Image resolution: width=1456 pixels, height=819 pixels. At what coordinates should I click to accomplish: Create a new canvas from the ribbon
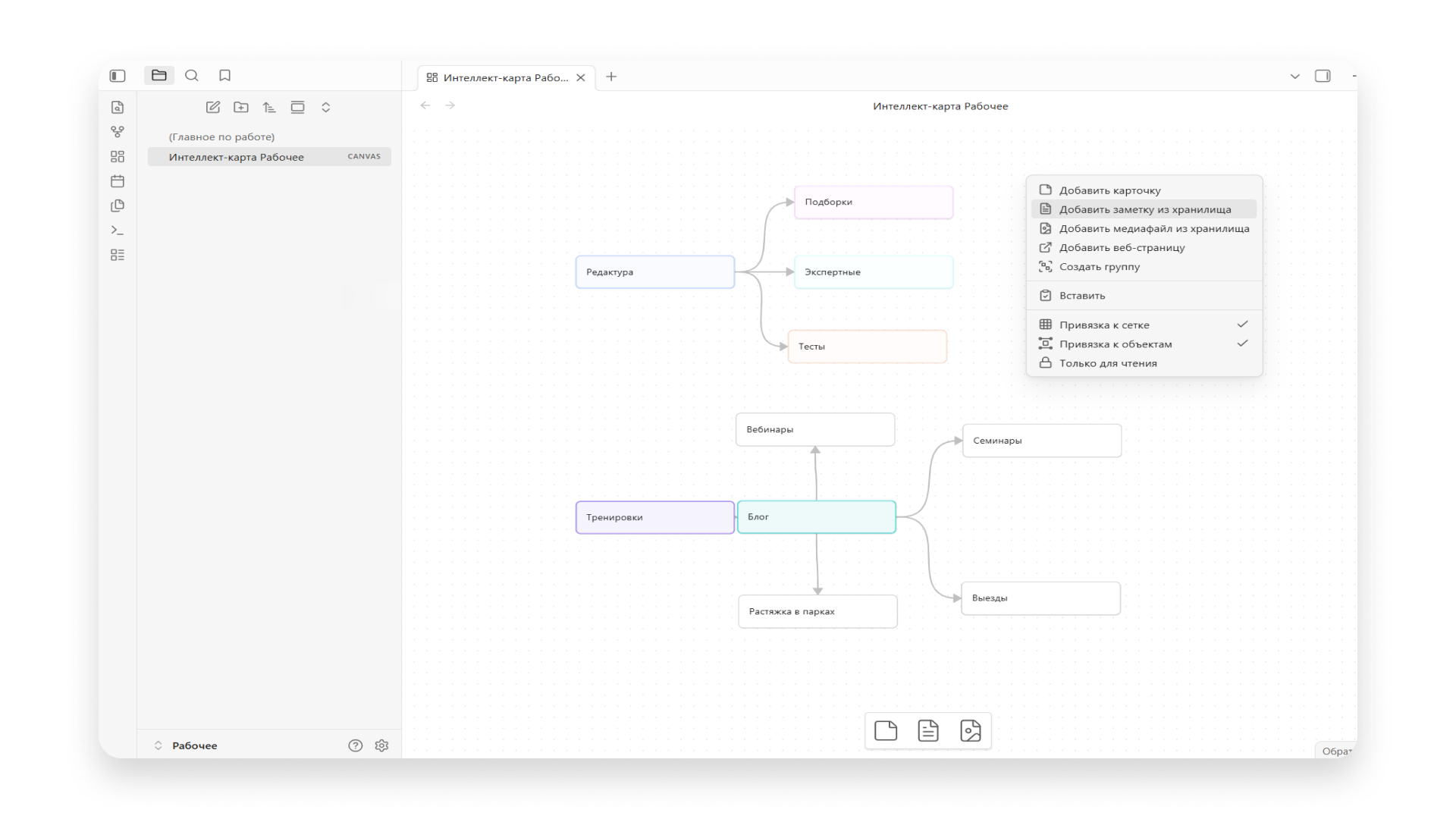point(118,157)
